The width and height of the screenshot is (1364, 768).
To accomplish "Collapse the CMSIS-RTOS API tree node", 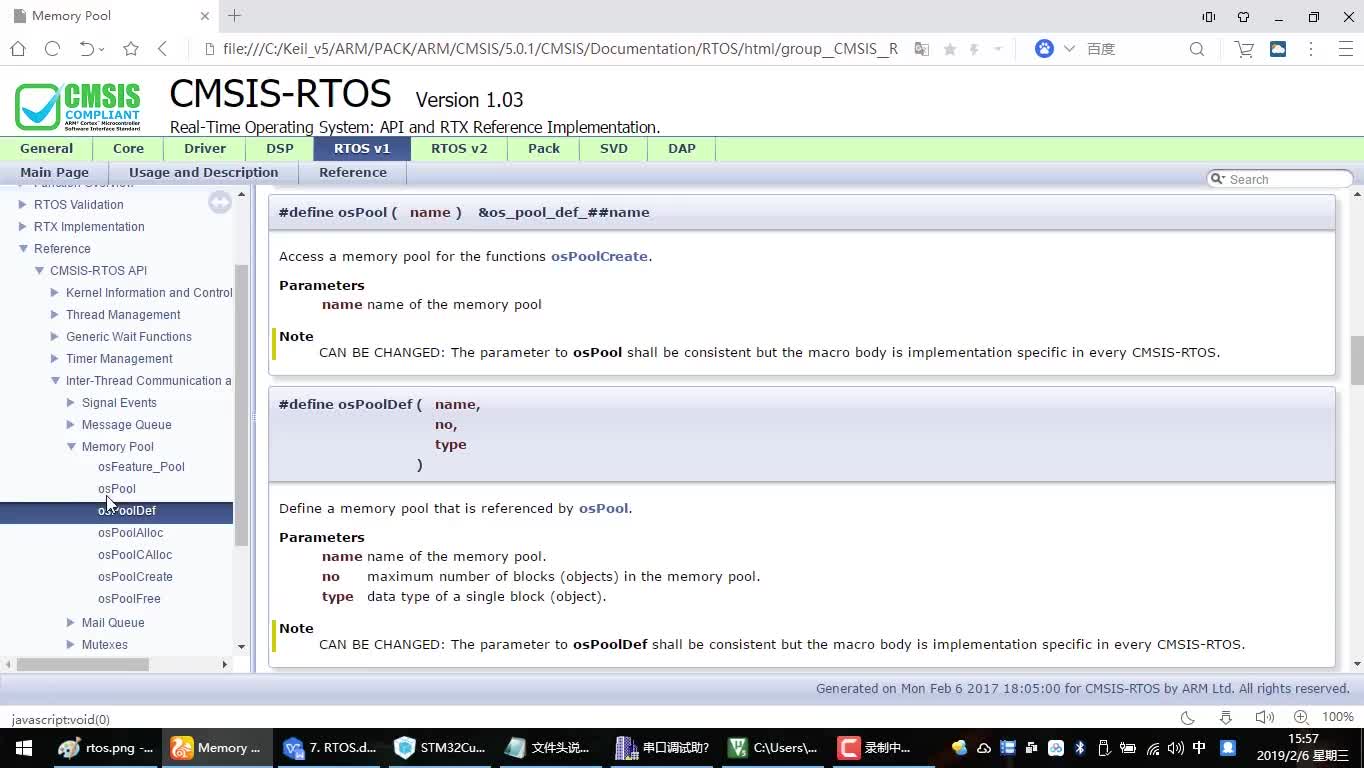I will [39, 270].
